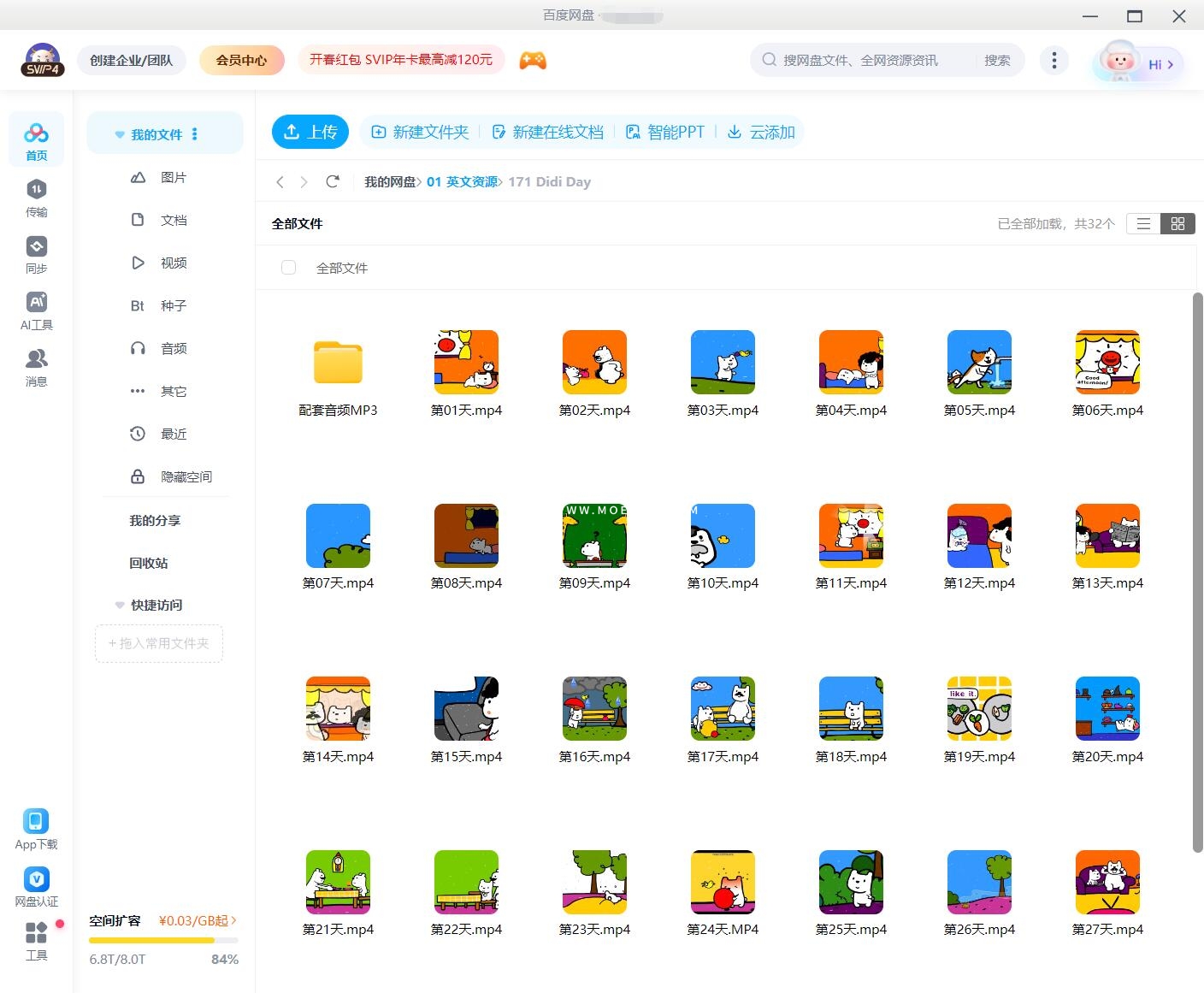Switch to grid view mode
This screenshot has width=1204, height=993.
[1177, 223]
